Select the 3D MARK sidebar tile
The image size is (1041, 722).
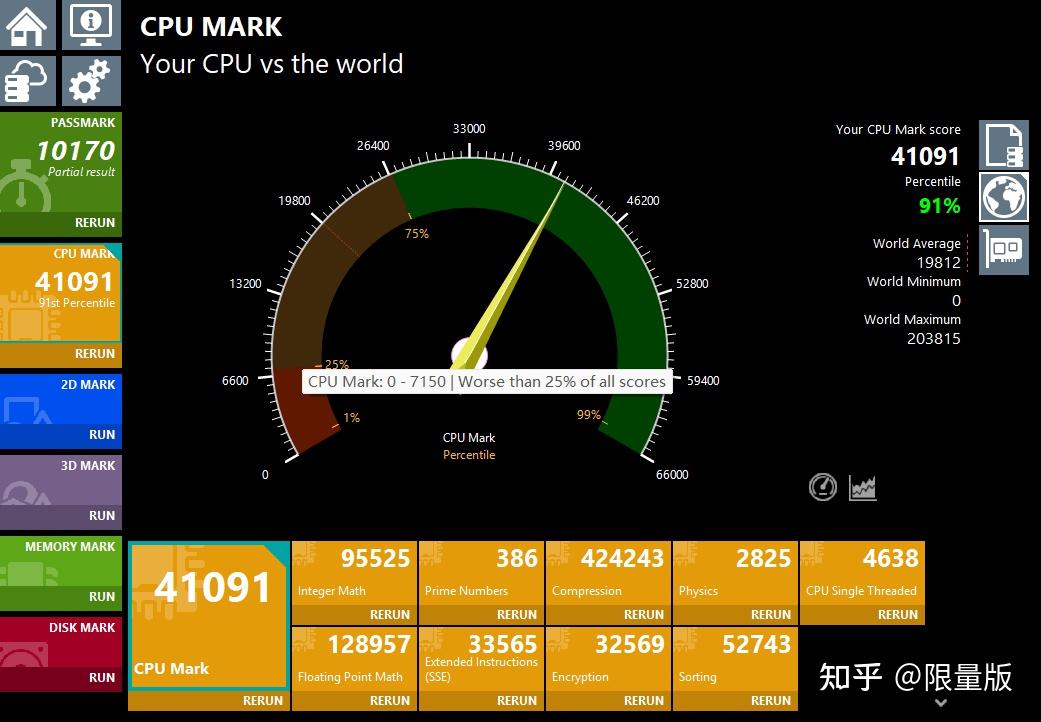(60, 480)
